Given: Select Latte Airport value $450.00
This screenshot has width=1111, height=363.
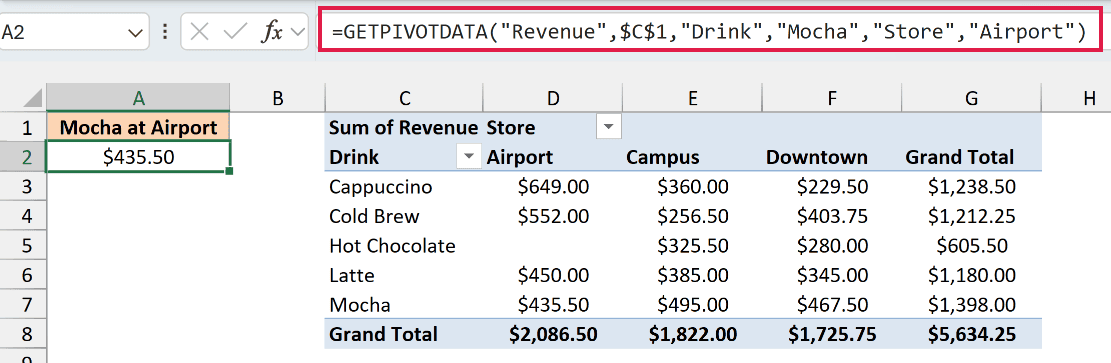Looking at the screenshot, I should tap(553, 274).
